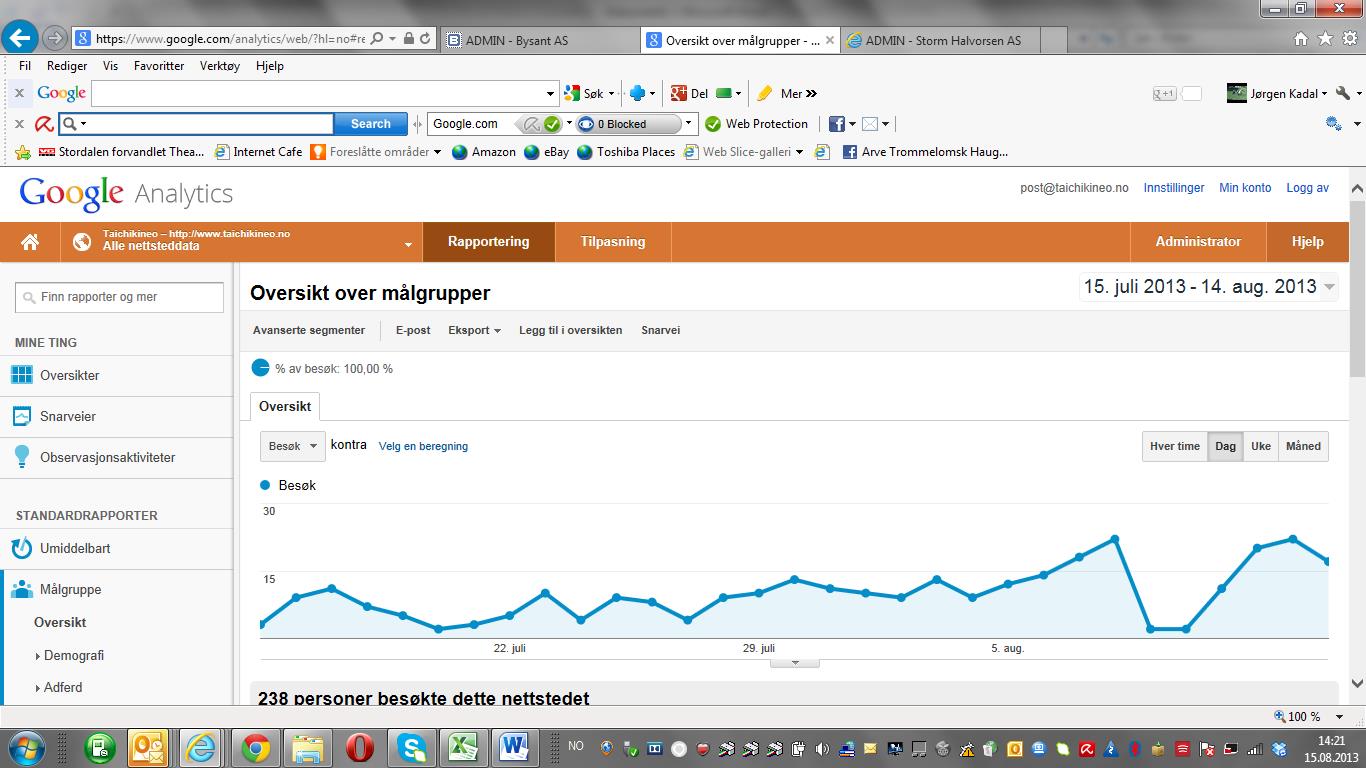Switch to ADMIN - Bysant AS tab
The image size is (1366, 768).
538,40
